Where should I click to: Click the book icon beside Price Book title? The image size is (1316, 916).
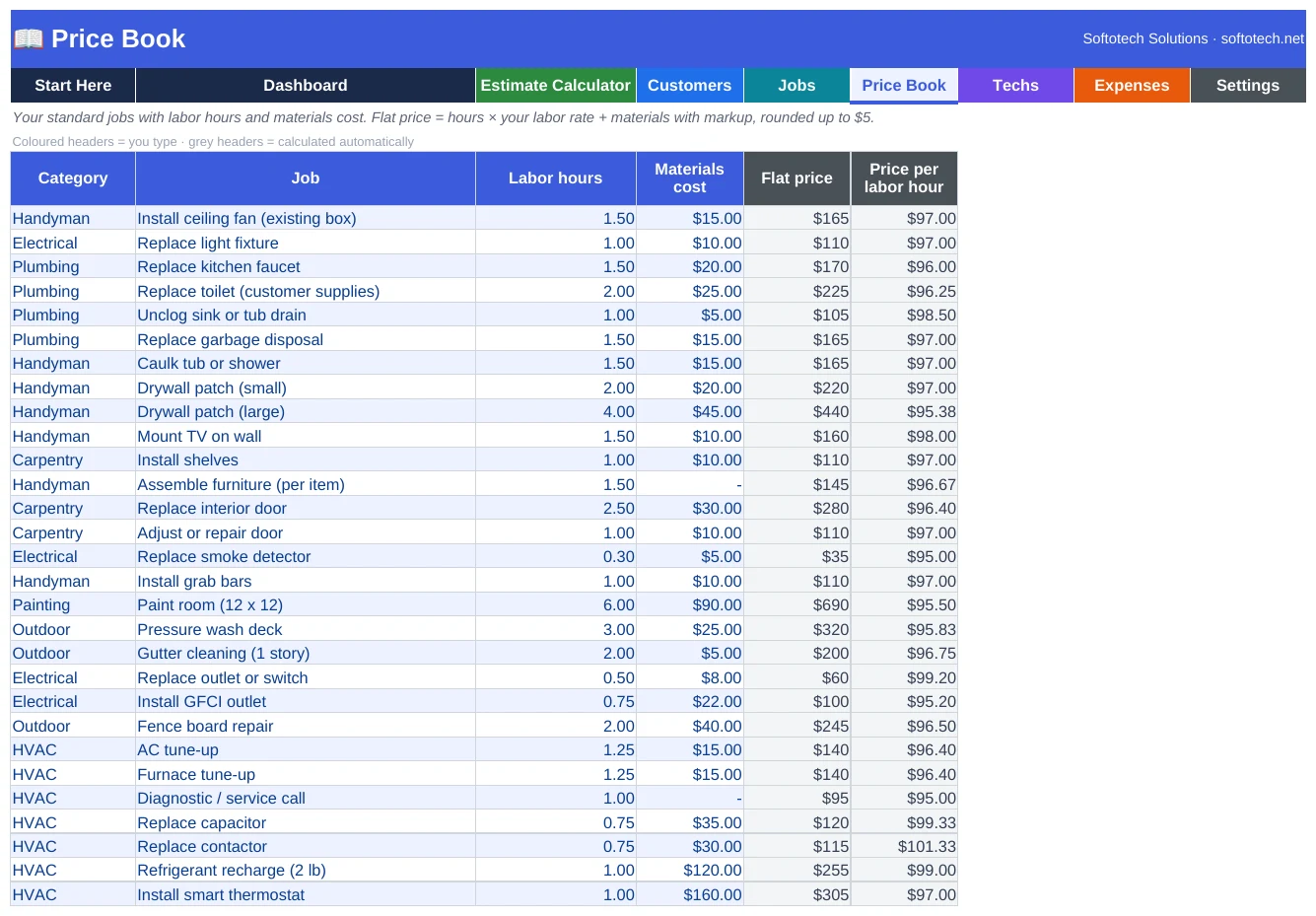click(x=29, y=38)
